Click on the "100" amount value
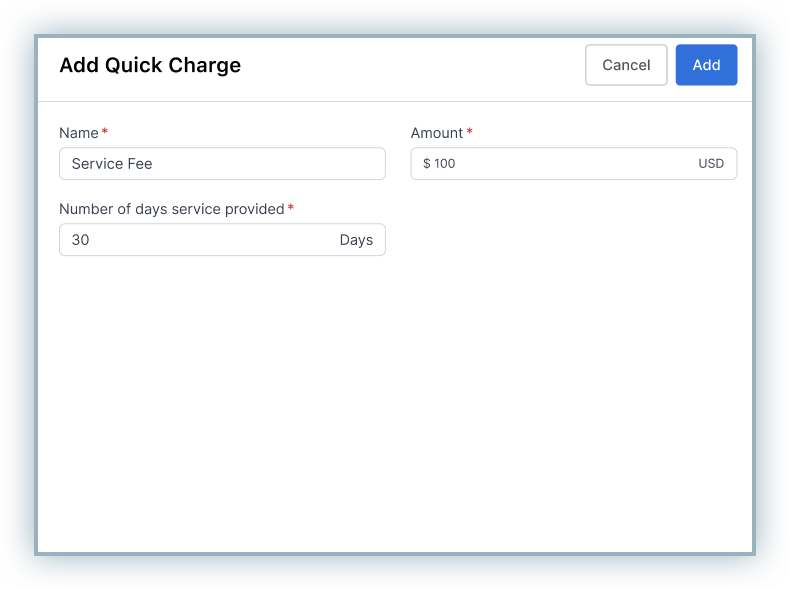This screenshot has height=590, width=790. 445,164
